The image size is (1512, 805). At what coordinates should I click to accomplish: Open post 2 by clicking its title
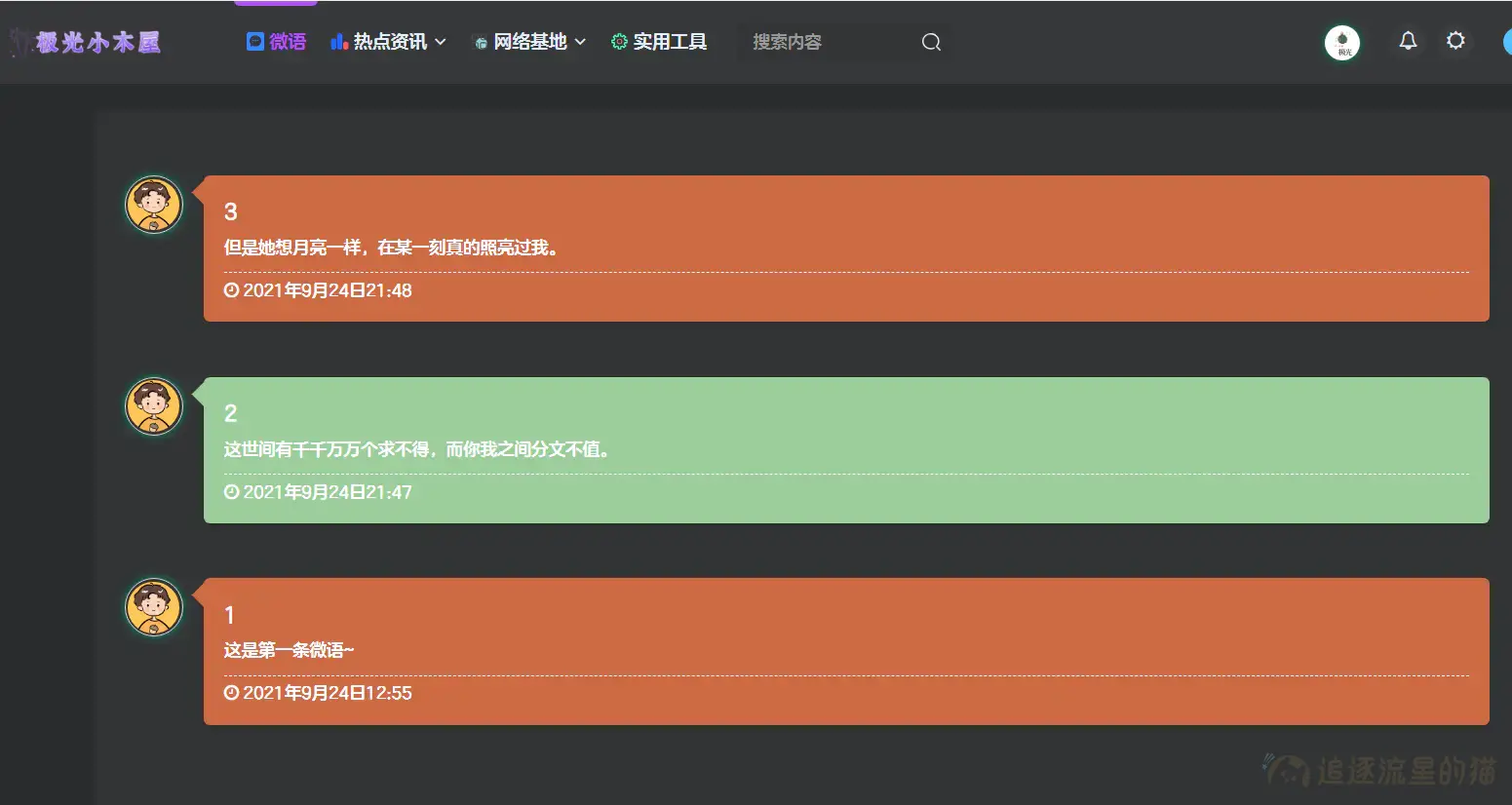point(230,413)
